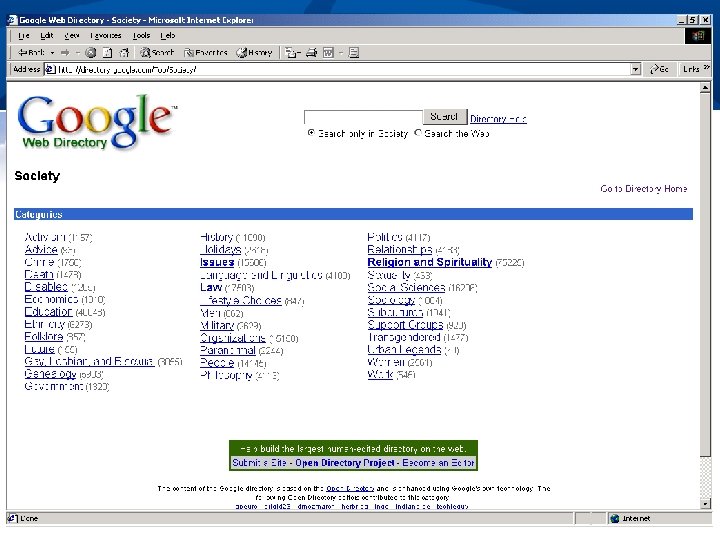Reload the page with the Refresh icon
This screenshot has width=720, height=540.
107,53
